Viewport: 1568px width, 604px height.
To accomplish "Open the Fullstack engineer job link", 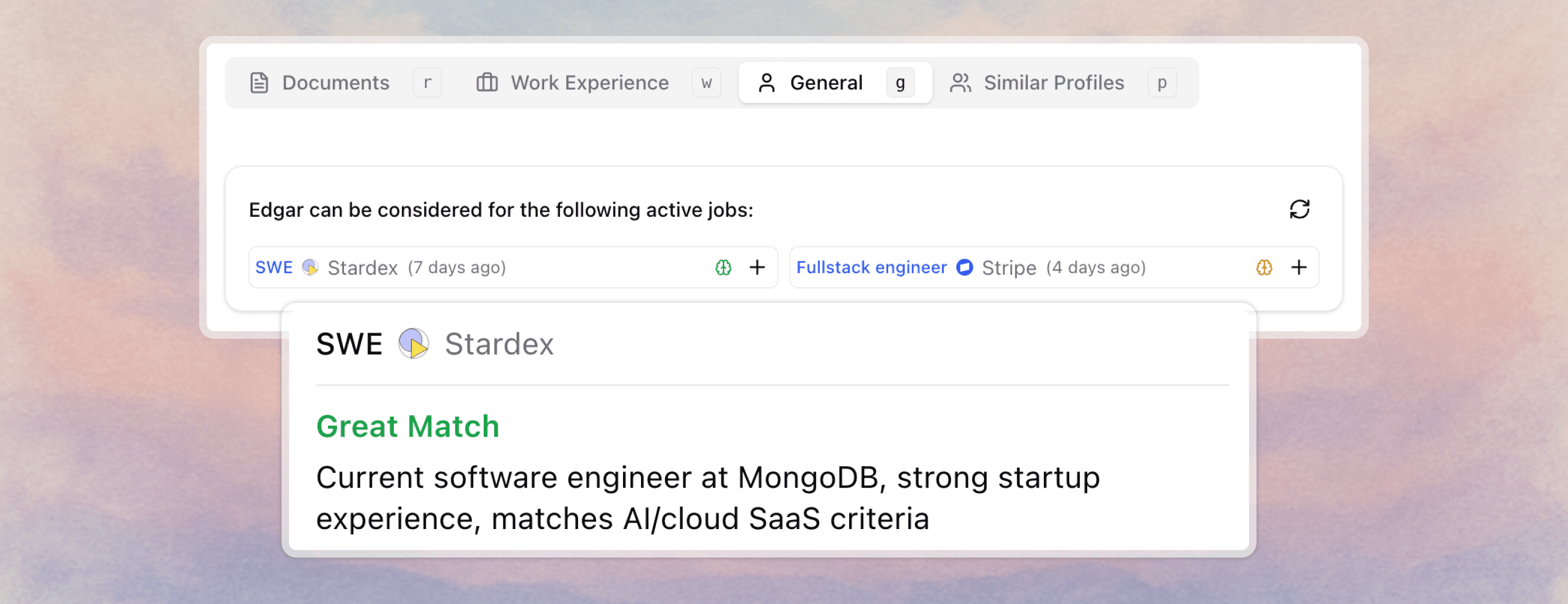I will tap(872, 267).
